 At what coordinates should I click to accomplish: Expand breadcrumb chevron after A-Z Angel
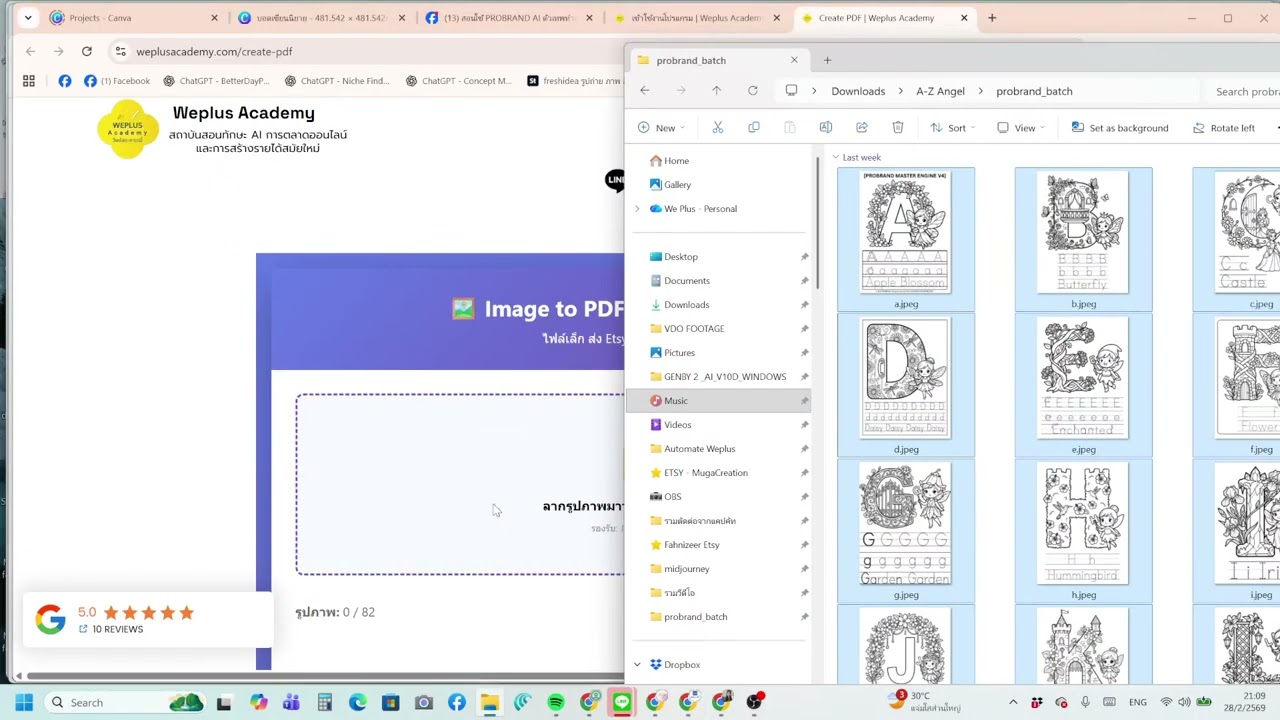pyautogui.click(x=980, y=91)
